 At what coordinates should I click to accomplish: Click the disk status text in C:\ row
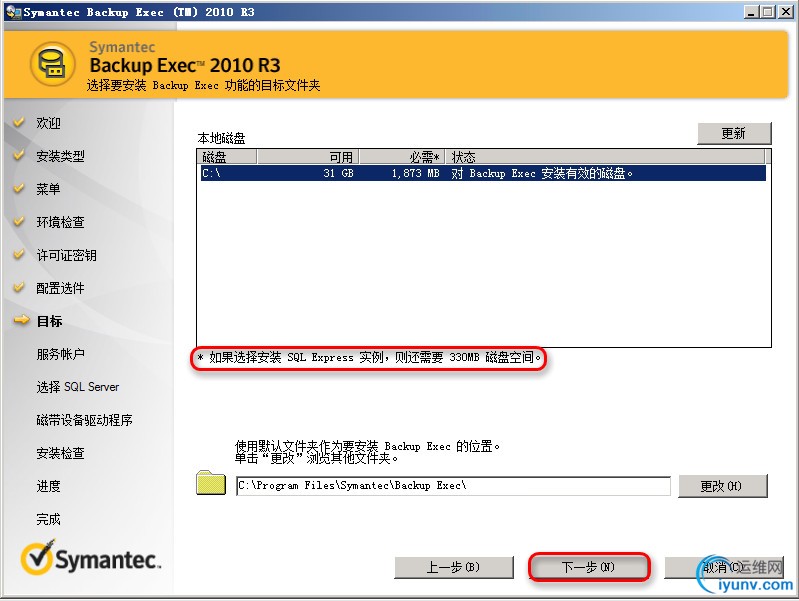click(542, 173)
